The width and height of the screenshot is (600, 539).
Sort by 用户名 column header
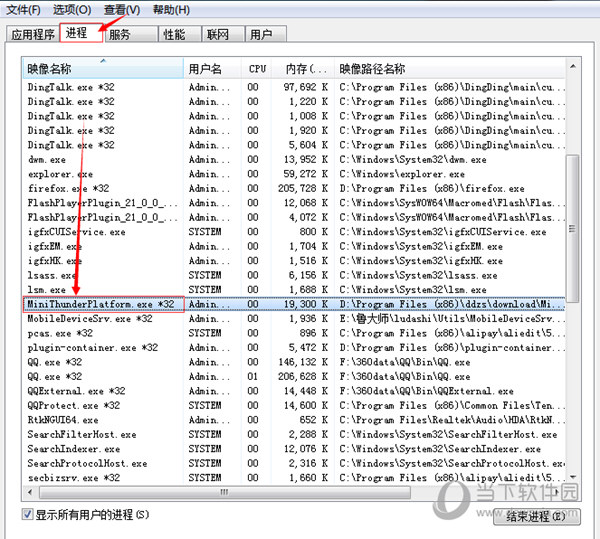click(212, 69)
